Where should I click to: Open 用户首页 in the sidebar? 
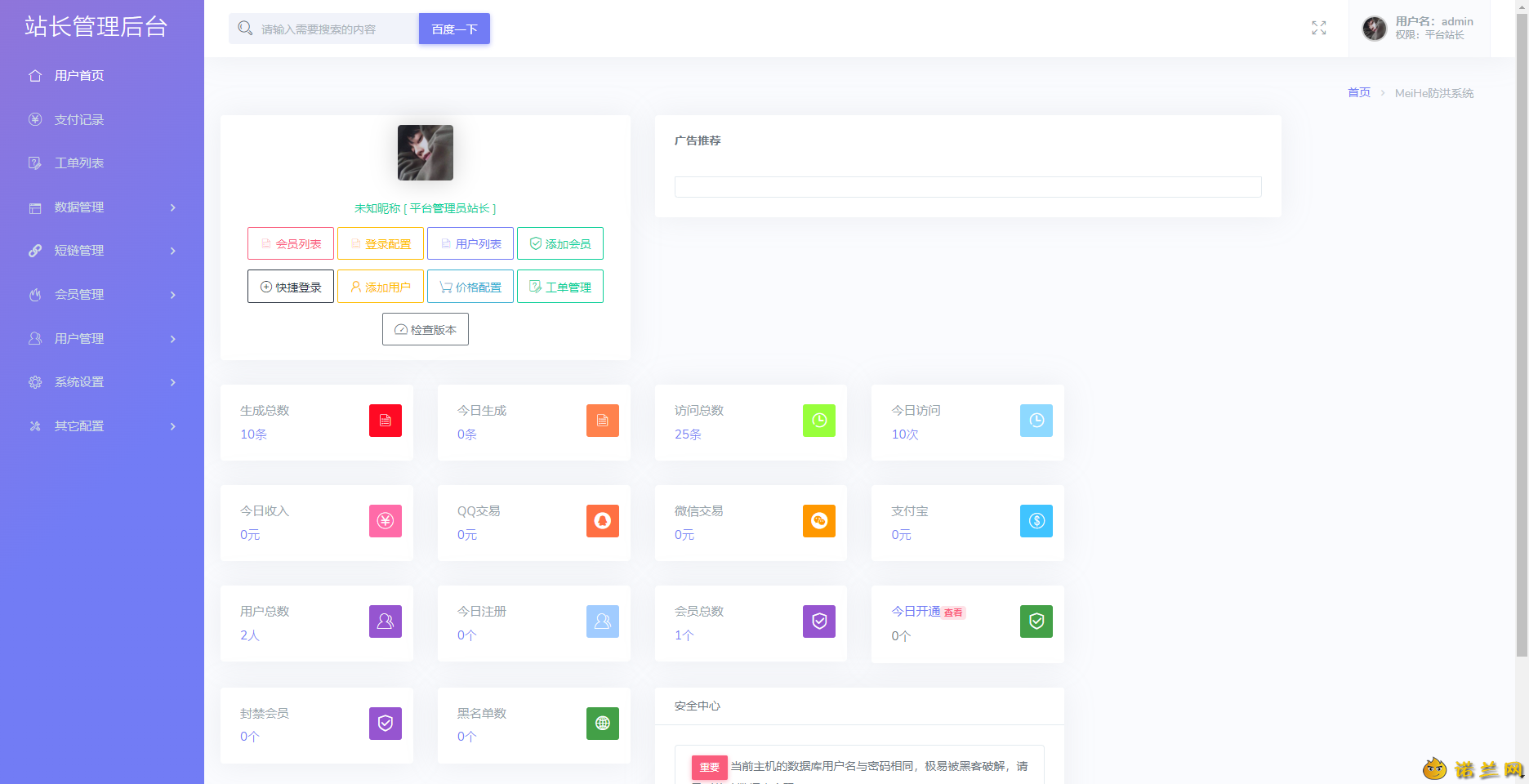(102, 76)
